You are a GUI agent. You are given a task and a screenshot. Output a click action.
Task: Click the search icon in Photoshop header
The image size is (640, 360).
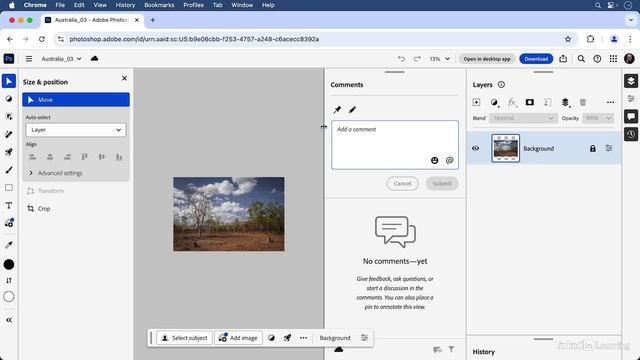coord(581,59)
